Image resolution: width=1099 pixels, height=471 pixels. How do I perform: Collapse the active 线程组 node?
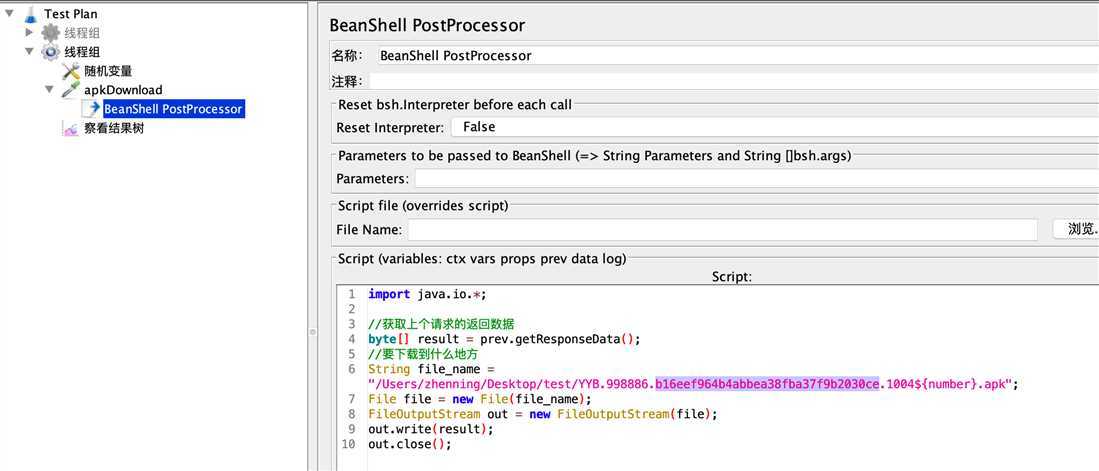click(29, 50)
